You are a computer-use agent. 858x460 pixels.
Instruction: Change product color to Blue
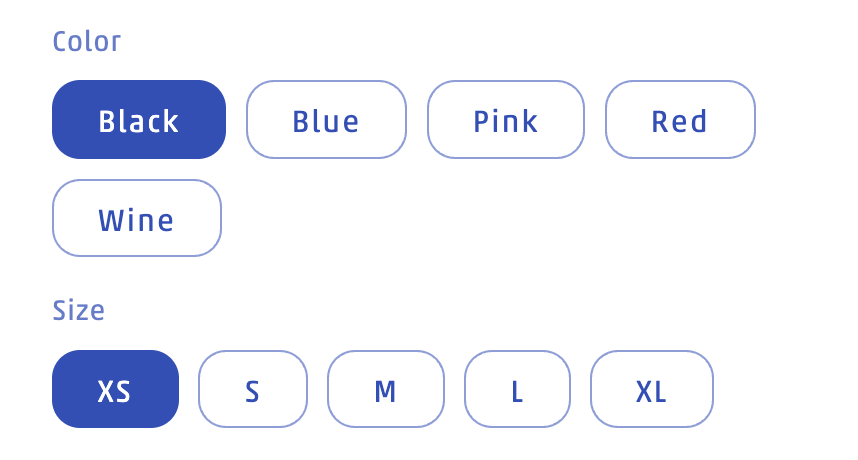pos(326,120)
